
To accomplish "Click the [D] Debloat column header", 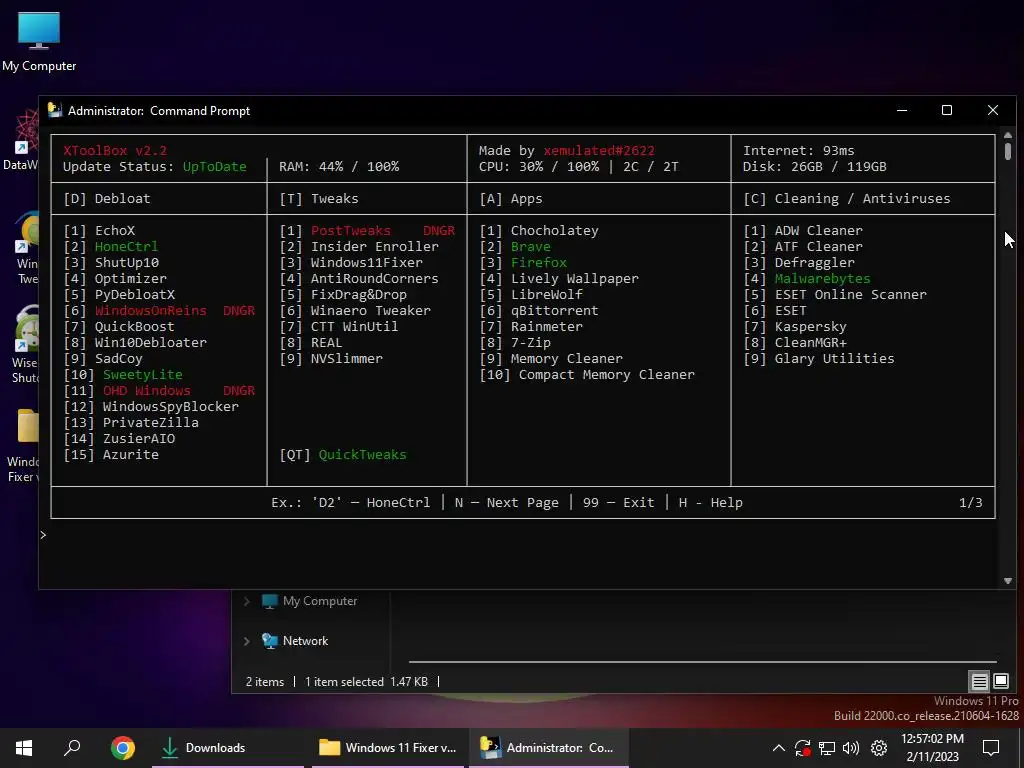I will click(x=107, y=199).
